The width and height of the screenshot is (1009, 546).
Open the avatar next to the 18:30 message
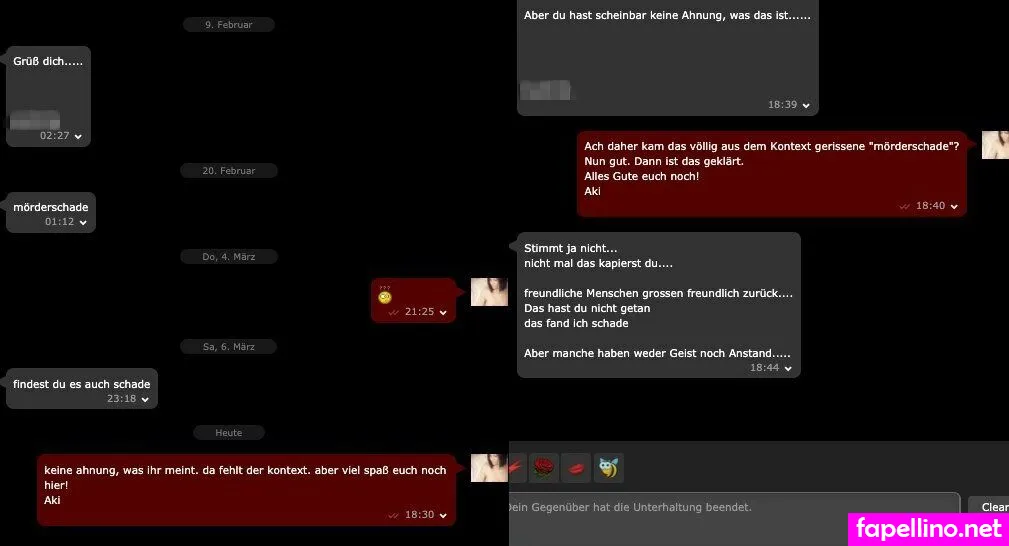(490, 468)
